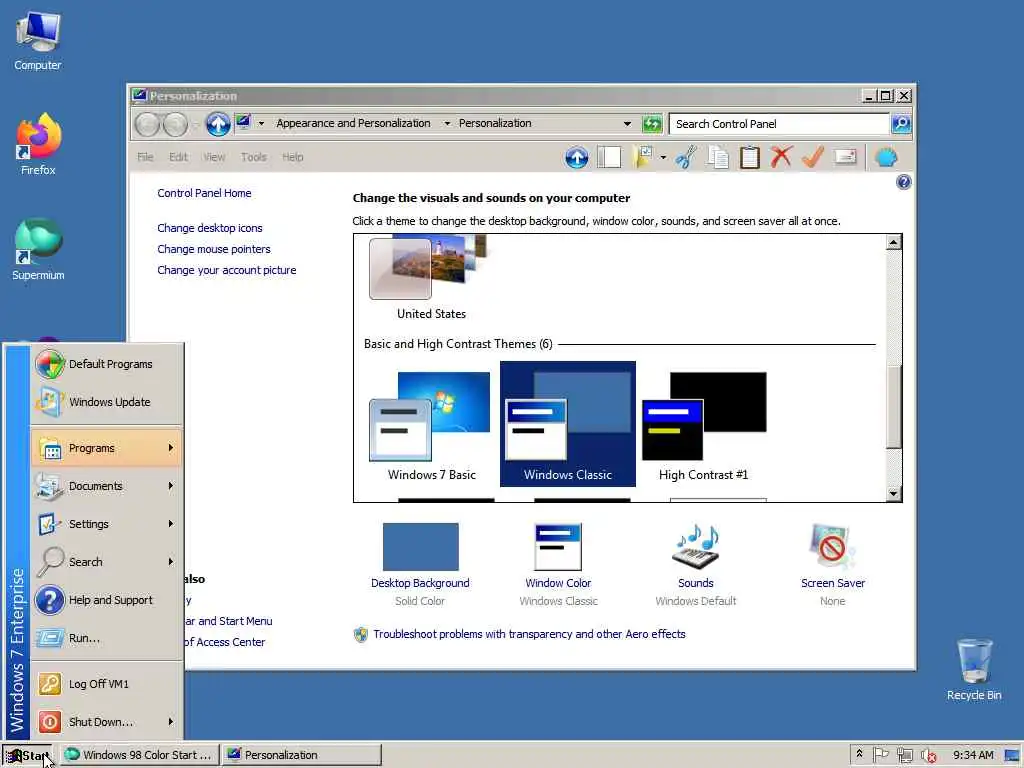The image size is (1024, 768).
Task: Click the Firefox desktop shortcut
Action: (38, 144)
